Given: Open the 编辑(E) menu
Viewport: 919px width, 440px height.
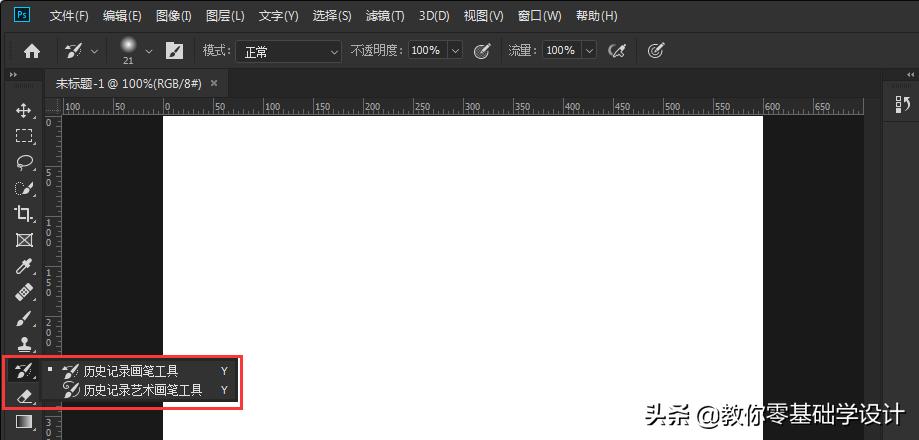Looking at the screenshot, I should click(x=122, y=16).
